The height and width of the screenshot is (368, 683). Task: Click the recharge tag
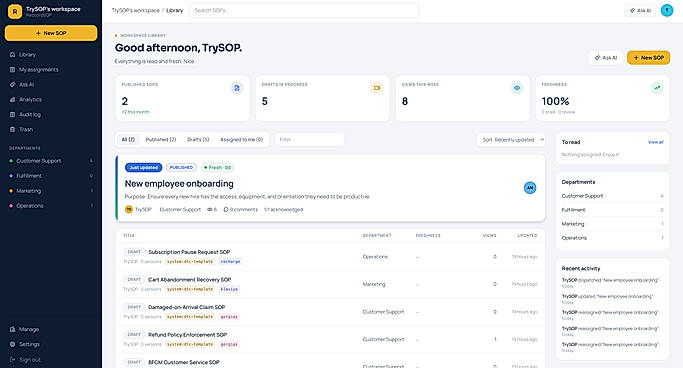pyautogui.click(x=230, y=262)
